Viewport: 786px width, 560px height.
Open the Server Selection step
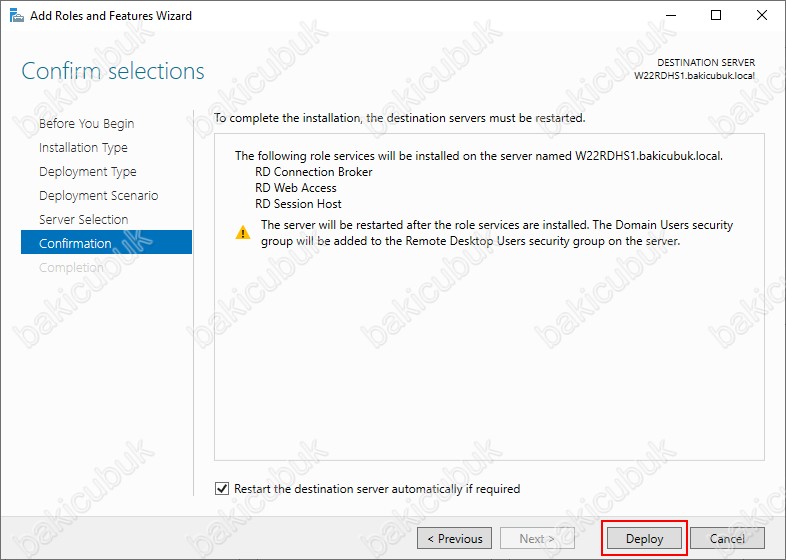pyautogui.click(x=83, y=220)
